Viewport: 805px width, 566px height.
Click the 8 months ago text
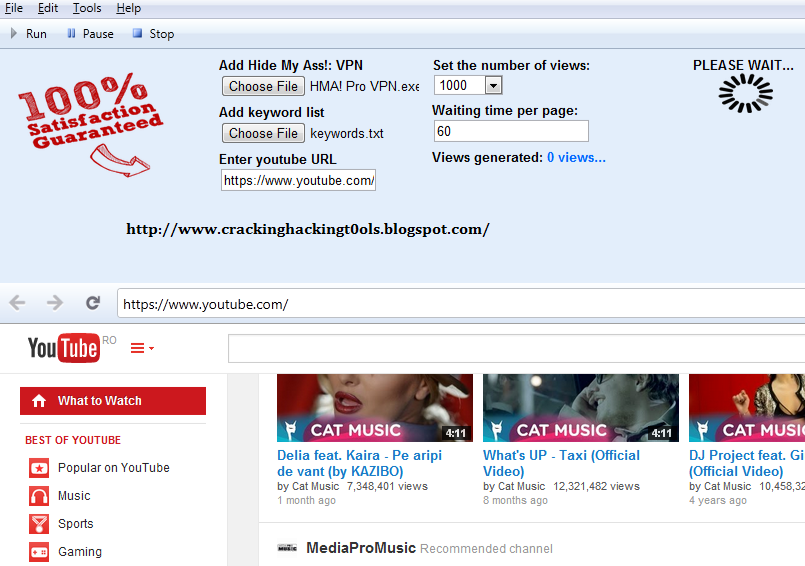(515, 500)
